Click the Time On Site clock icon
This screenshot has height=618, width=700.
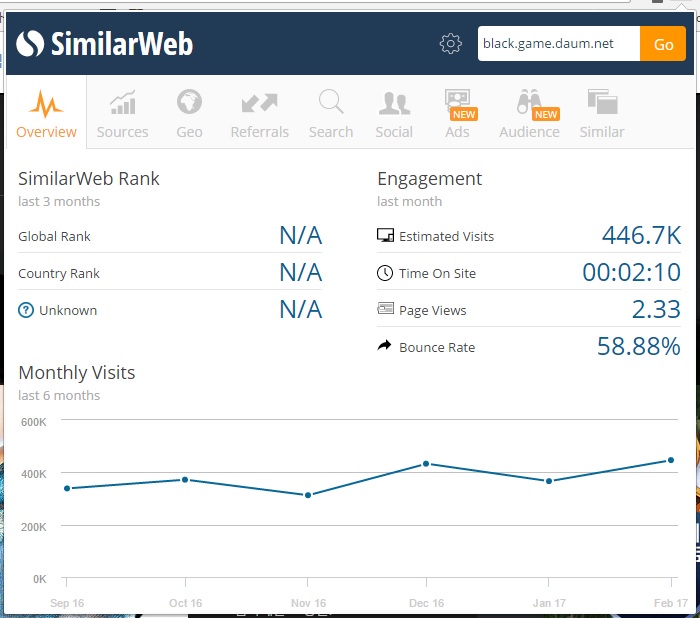(385, 273)
